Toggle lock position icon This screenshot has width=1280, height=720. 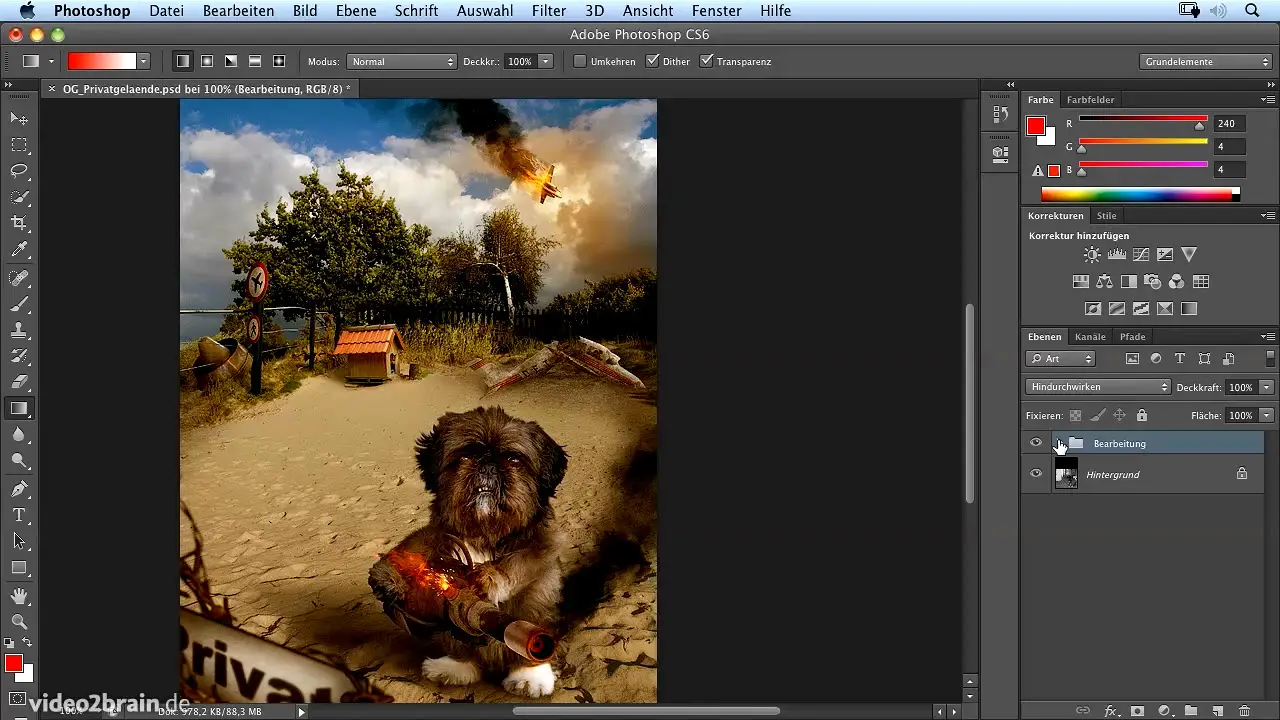click(x=1120, y=415)
